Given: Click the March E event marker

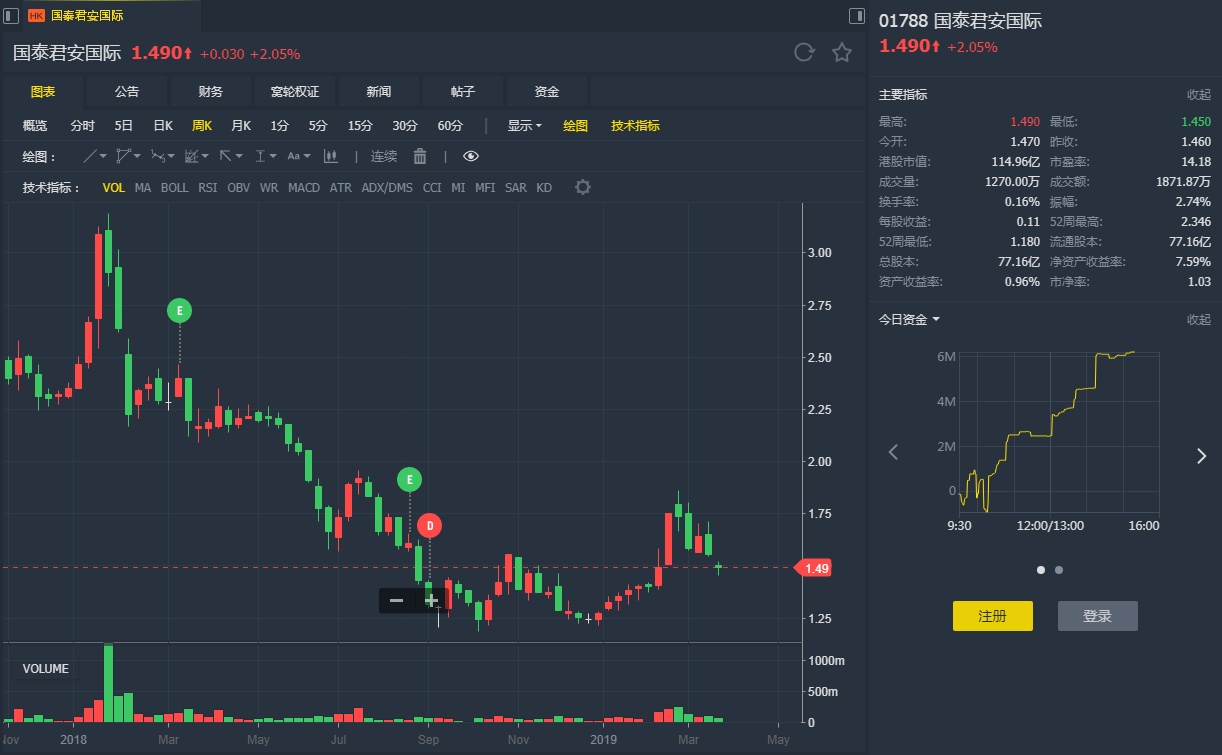Looking at the screenshot, I should 179,311.
